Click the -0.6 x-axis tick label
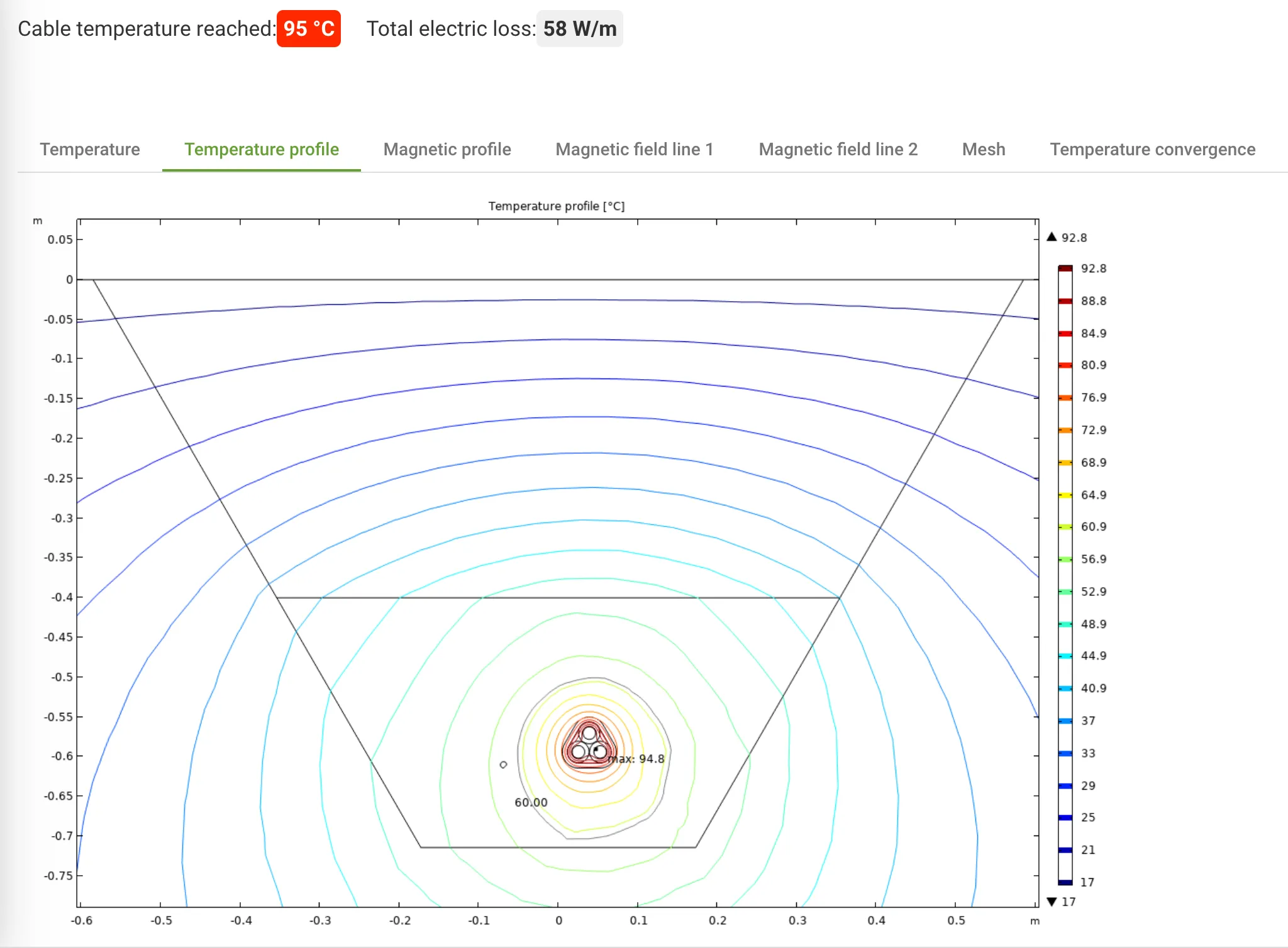1288x948 pixels. [x=81, y=920]
